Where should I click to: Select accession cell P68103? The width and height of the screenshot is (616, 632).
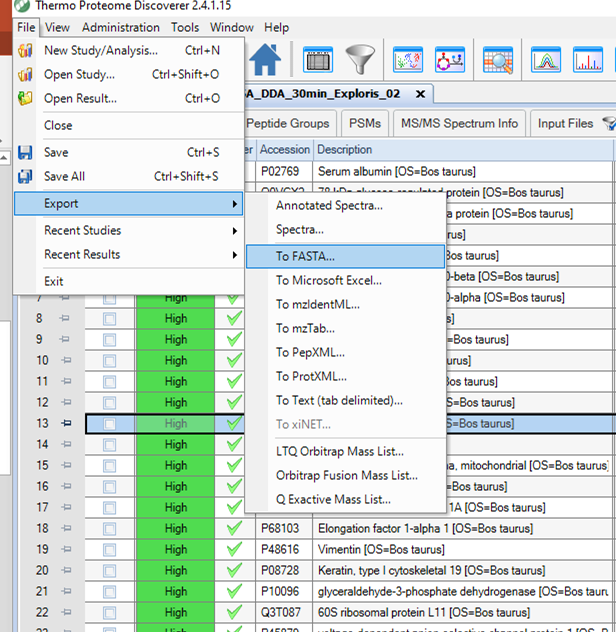coord(284,528)
